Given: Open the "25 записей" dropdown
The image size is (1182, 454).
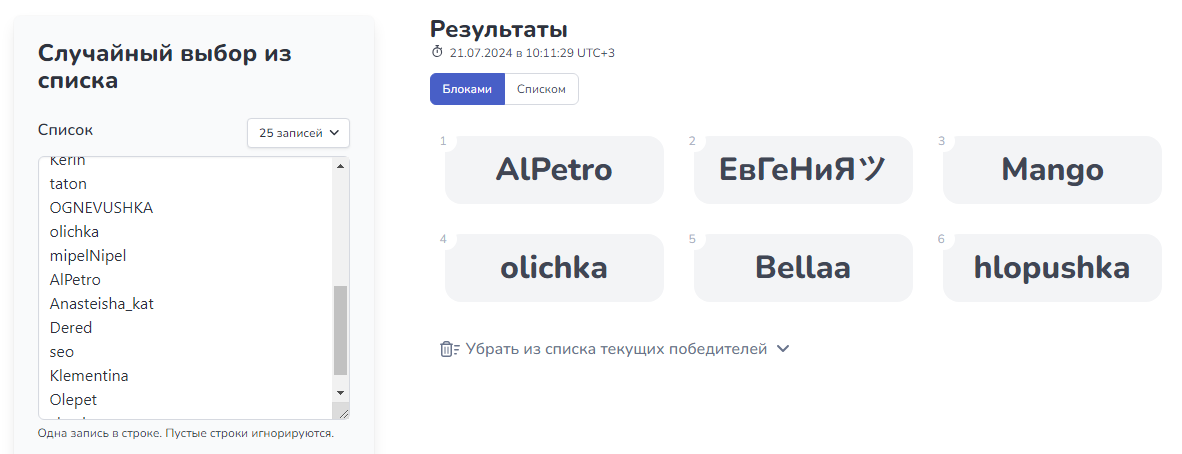Looking at the screenshot, I should tap(299, 133).
